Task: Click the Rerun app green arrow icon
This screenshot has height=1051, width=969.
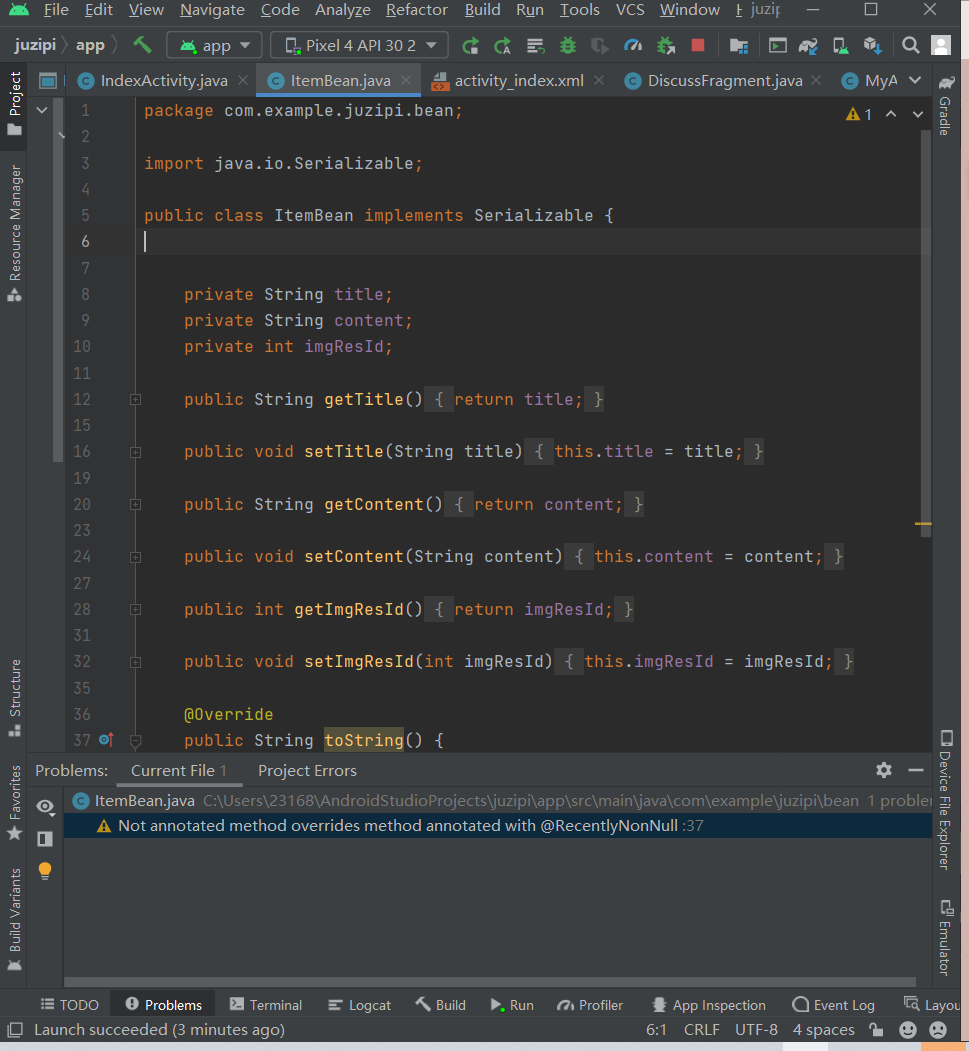Action: pyautogui.click(x=470, y=45)
